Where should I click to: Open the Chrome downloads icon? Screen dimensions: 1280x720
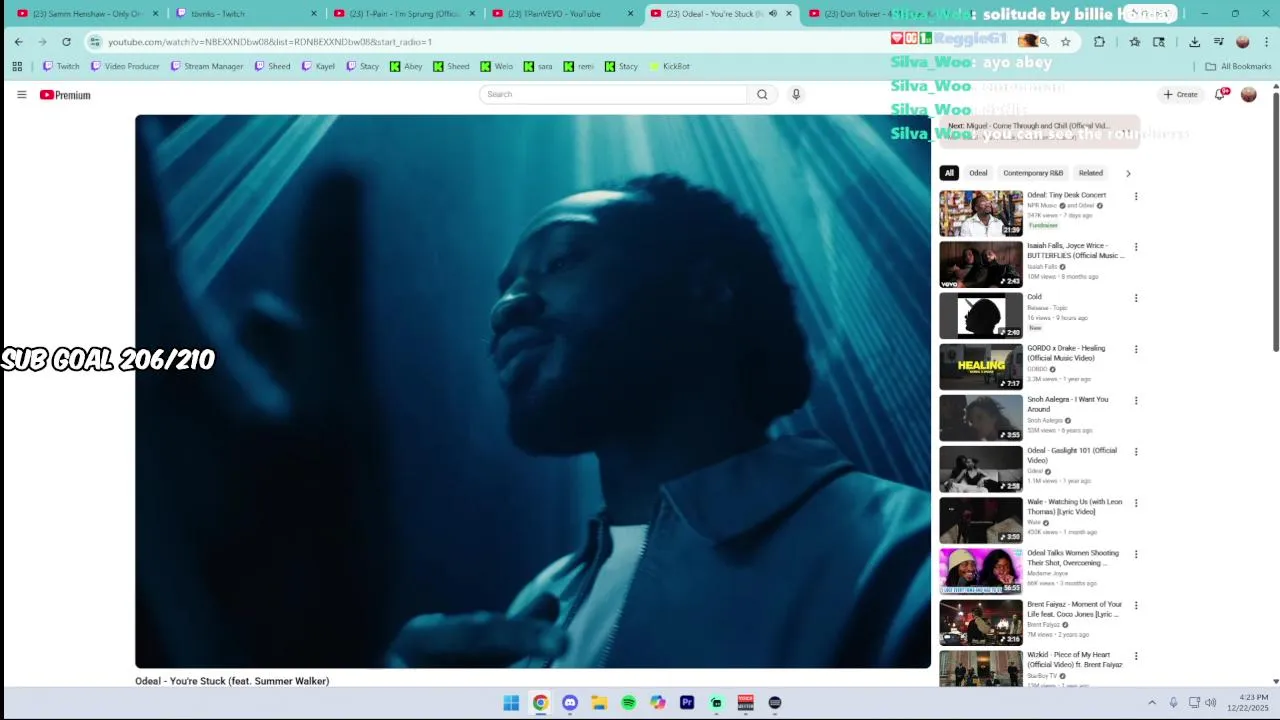tap(1194, 42)
